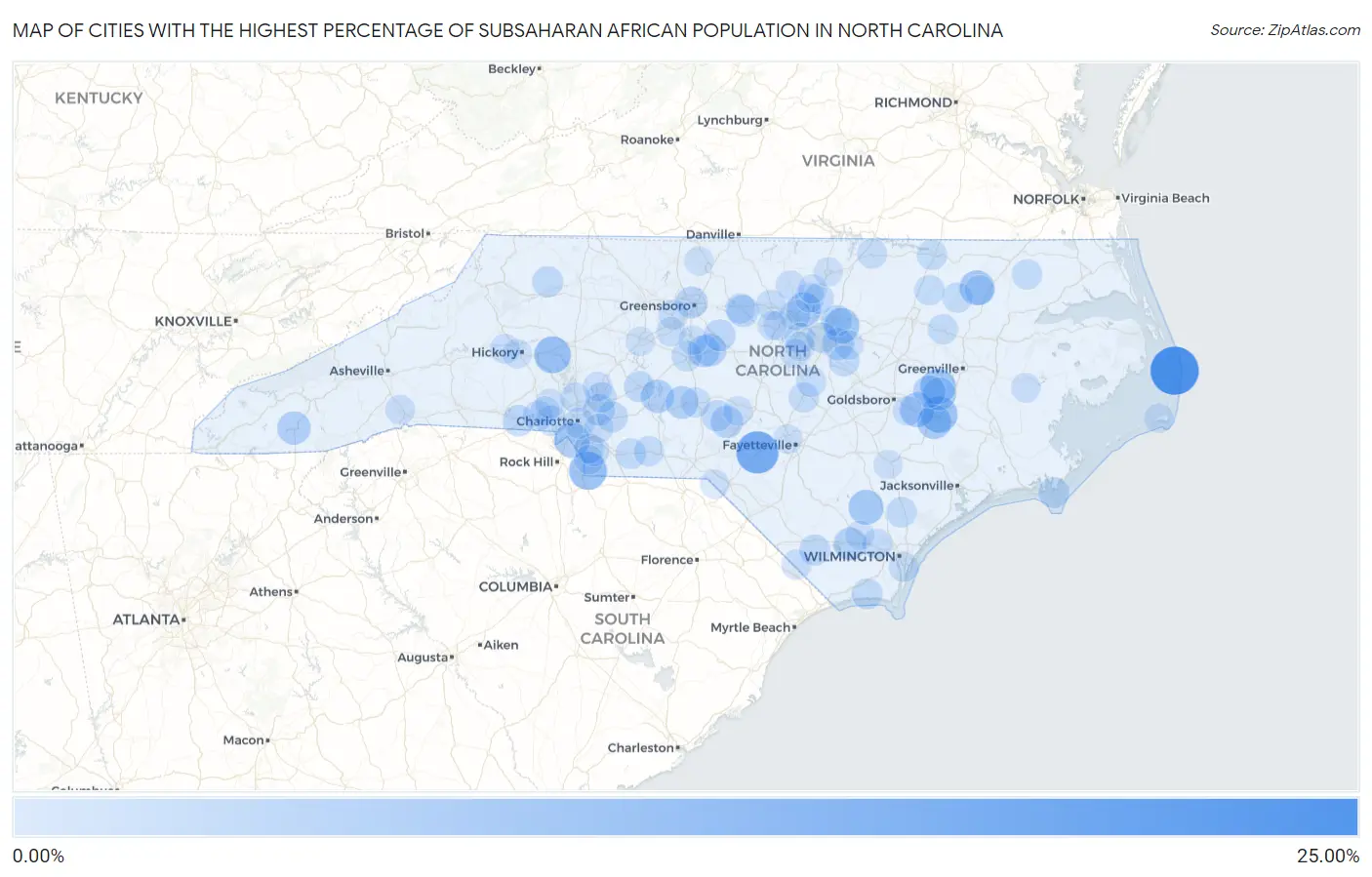Screen dimensions: 1372x877
Task: Click the Greensboro city label
Action: pyautogui.click(x=658, y=305)
